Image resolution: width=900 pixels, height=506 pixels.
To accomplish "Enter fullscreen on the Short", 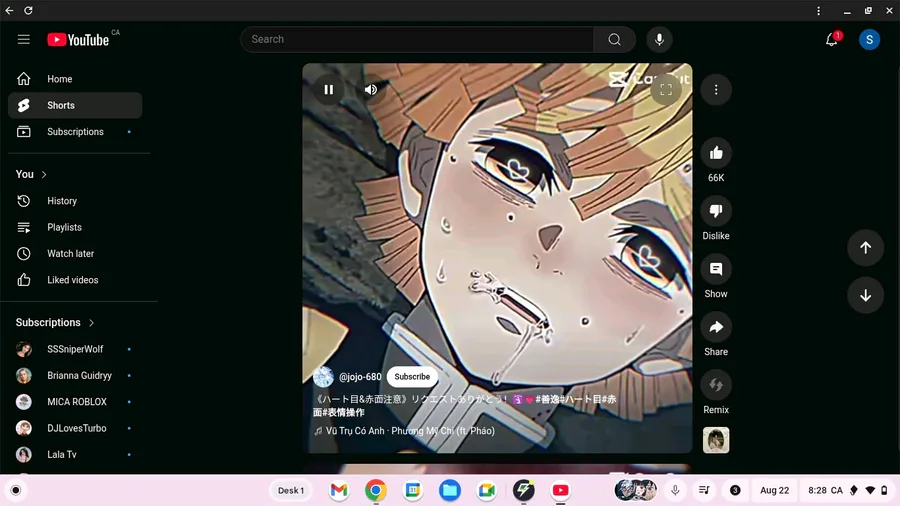I will (666, 89).
